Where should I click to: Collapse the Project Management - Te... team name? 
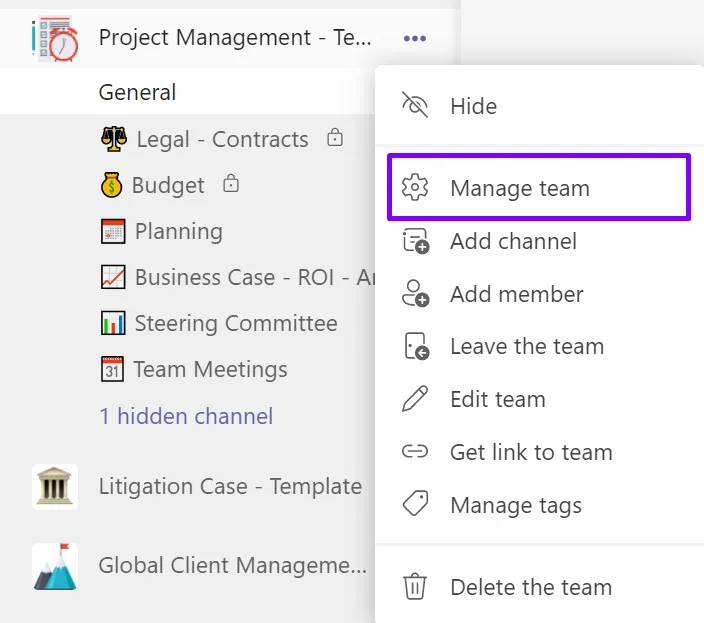(235, 37)
